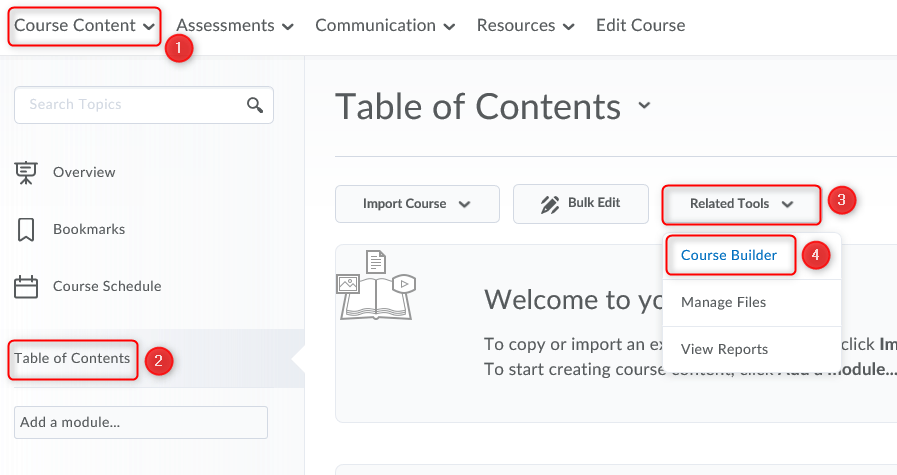The width and height of the screenshot is (897, 475).
Task: Click the Bookmarks ribbon icon
Action: point(26,229)
